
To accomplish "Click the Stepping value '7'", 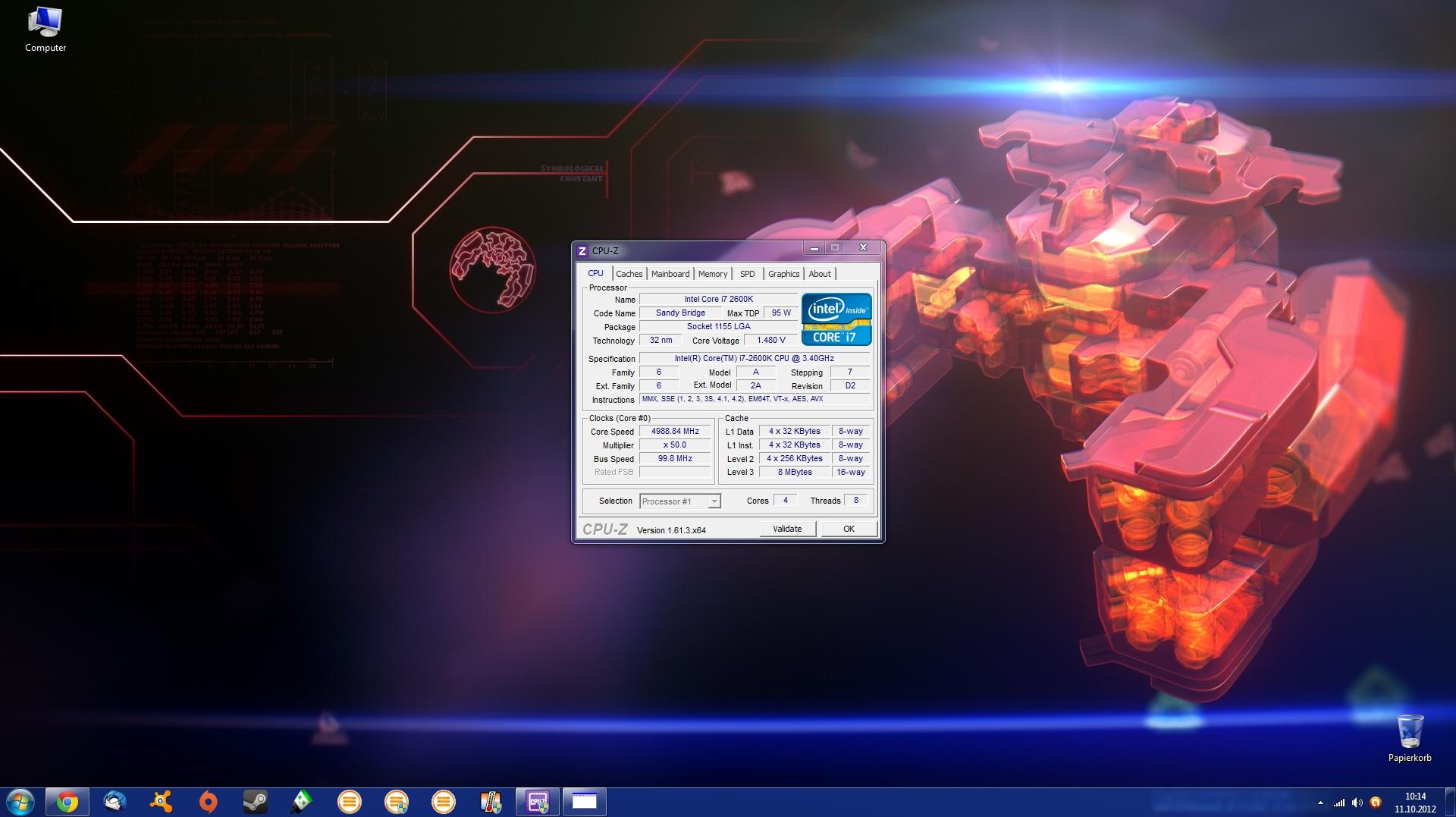I will [849, 372].
